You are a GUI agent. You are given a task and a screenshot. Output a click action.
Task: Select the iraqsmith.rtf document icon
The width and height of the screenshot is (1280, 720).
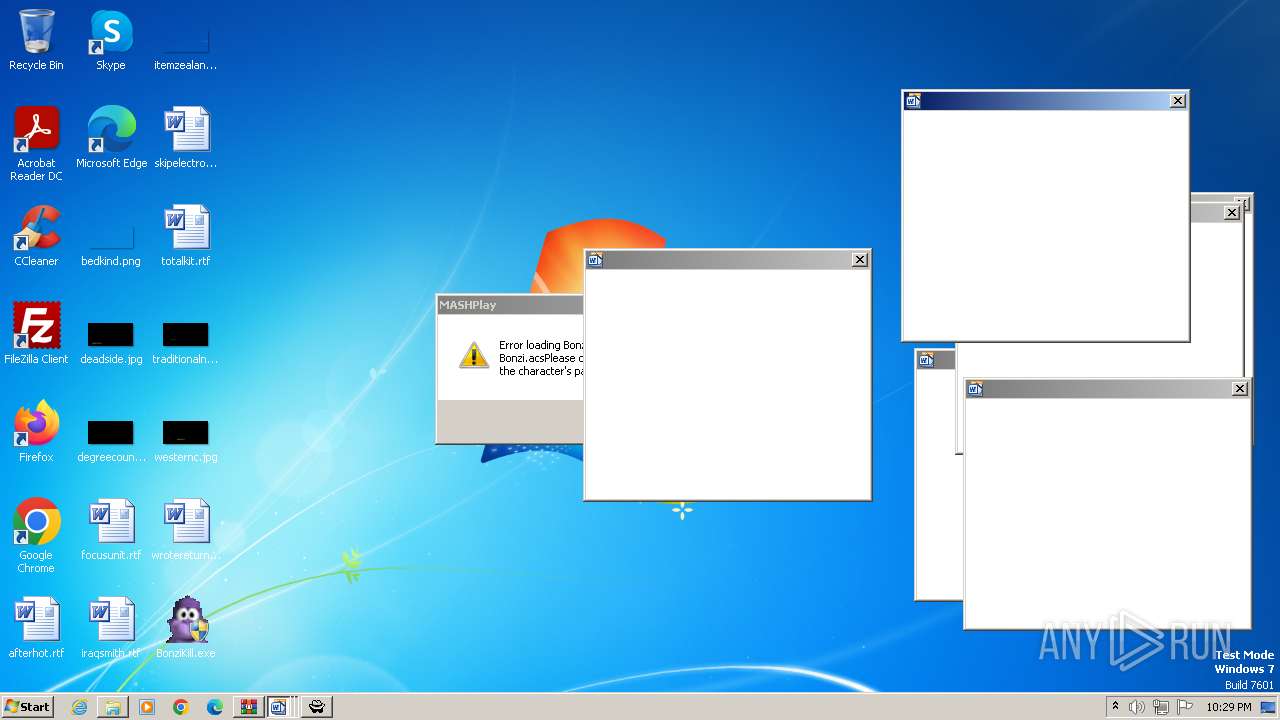tap(111, 628)
